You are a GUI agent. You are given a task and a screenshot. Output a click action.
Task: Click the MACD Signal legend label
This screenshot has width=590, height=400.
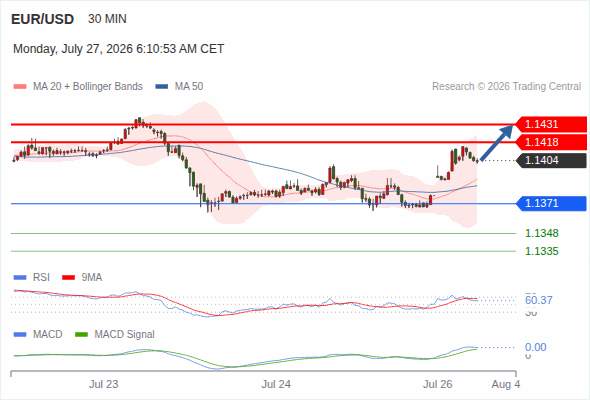(x=125, y=335)
